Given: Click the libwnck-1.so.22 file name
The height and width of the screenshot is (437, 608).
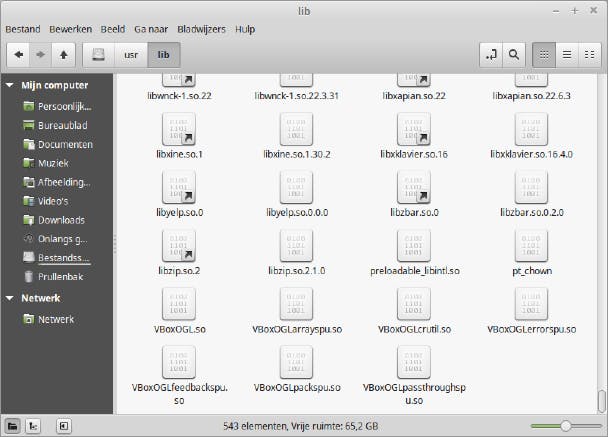Looking at the screenshot, I should (x=179, y=96).
